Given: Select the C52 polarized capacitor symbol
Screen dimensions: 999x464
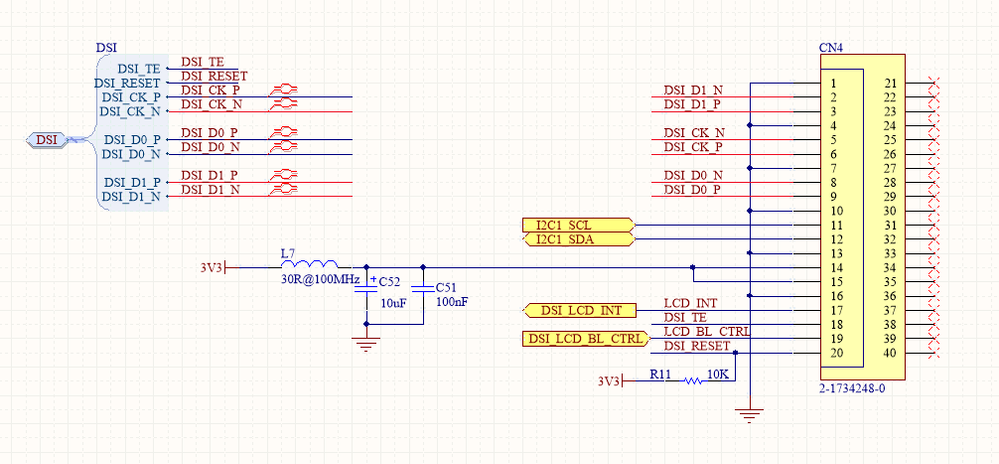Looking at the screenshot, I should pos(366,289).
